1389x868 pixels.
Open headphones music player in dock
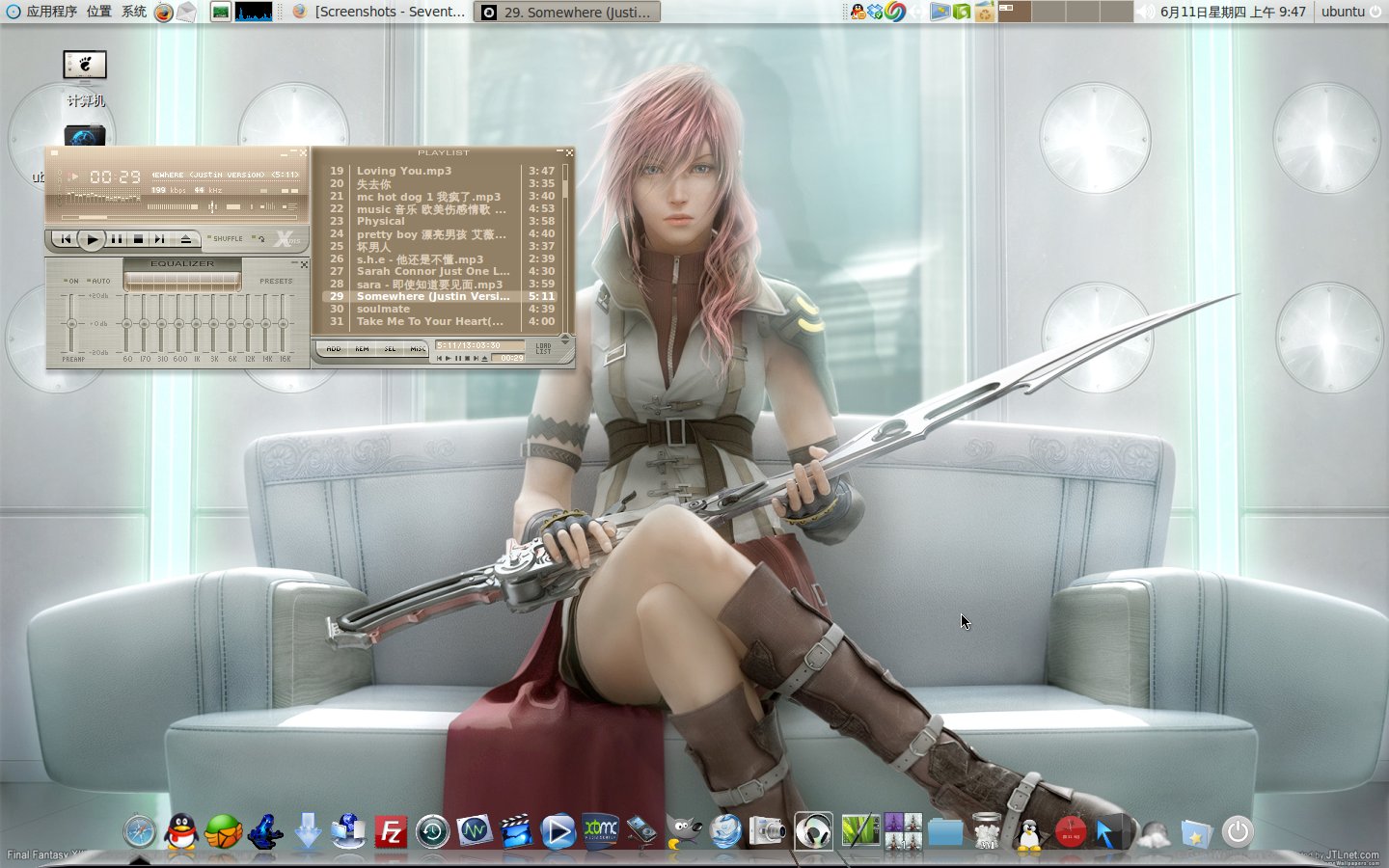click(x=813, y=831)
